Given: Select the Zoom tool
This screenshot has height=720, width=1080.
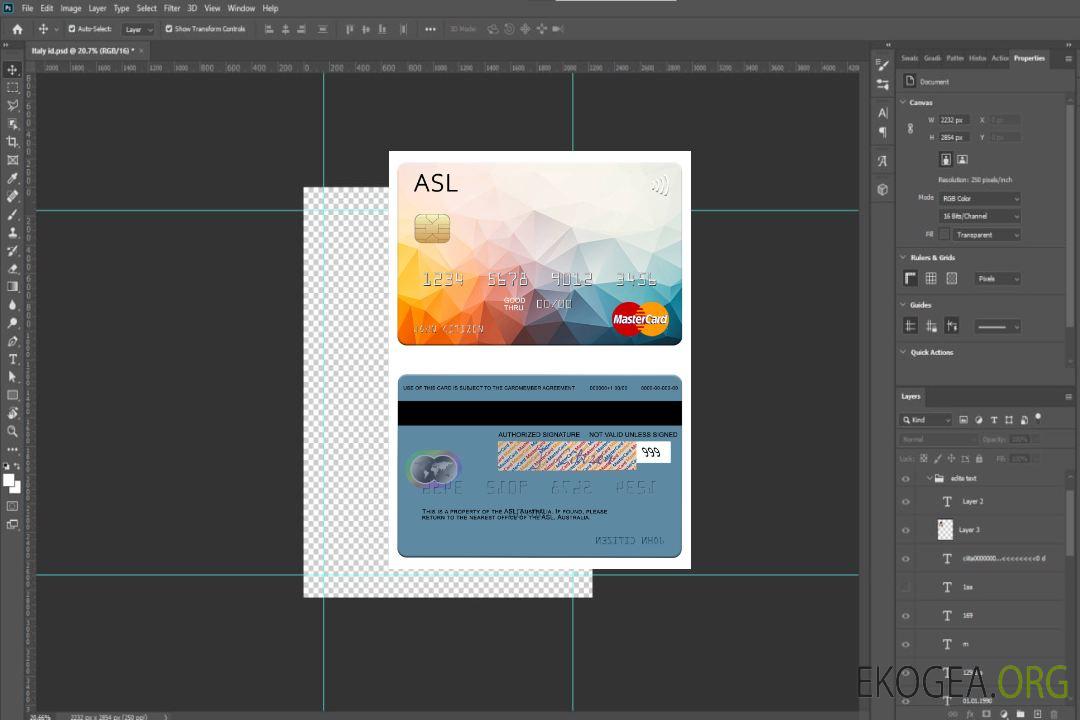Looking at the screenshot, I should [13, 431].
